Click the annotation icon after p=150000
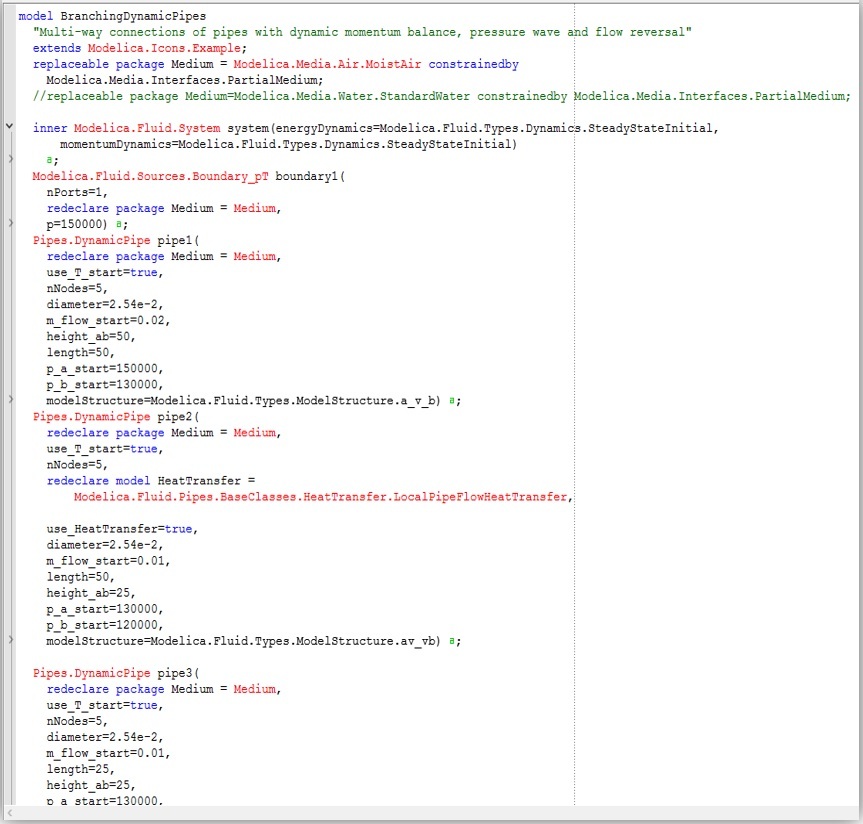Viewport: 863px width, 824px height. (119, 224)
